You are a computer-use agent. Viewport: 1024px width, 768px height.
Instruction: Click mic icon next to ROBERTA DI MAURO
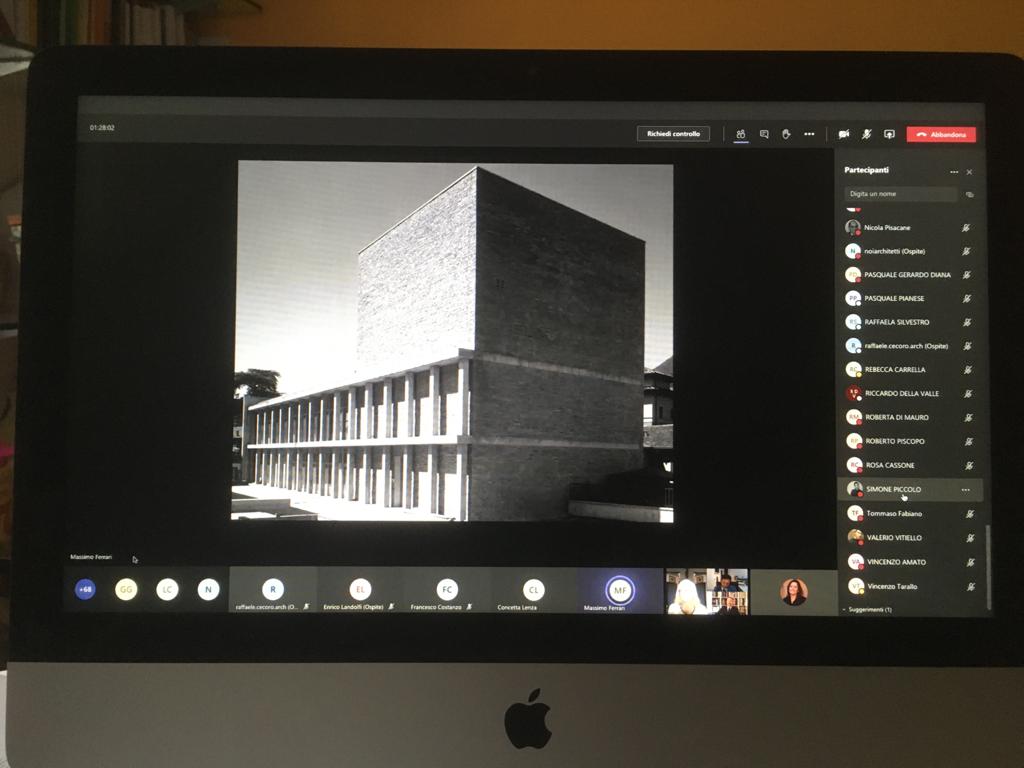coord(969,417)
